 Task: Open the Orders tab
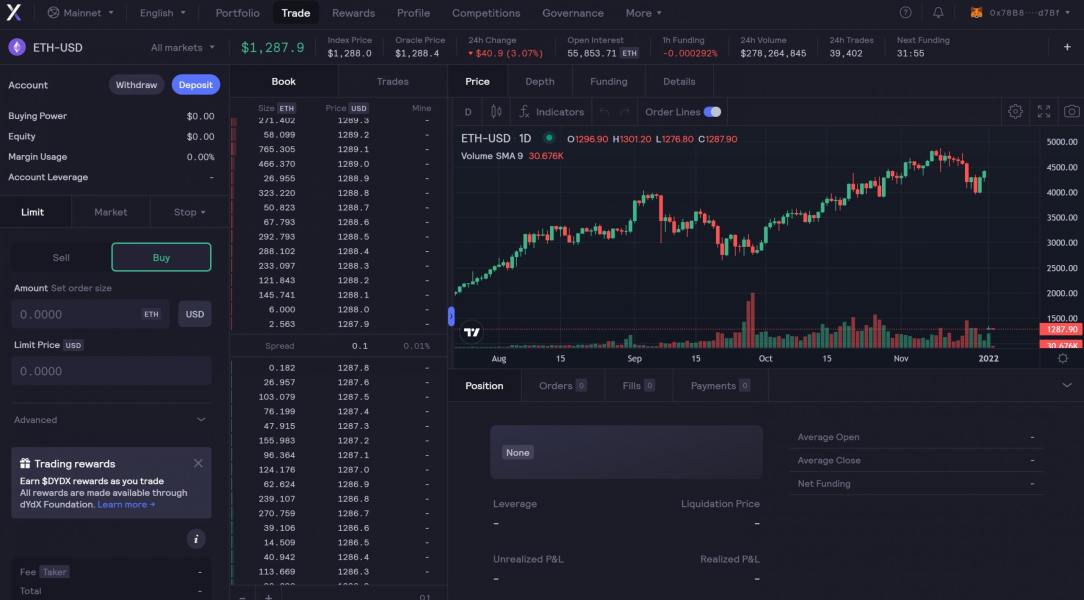pyautogui.click(x=562, y=386)
